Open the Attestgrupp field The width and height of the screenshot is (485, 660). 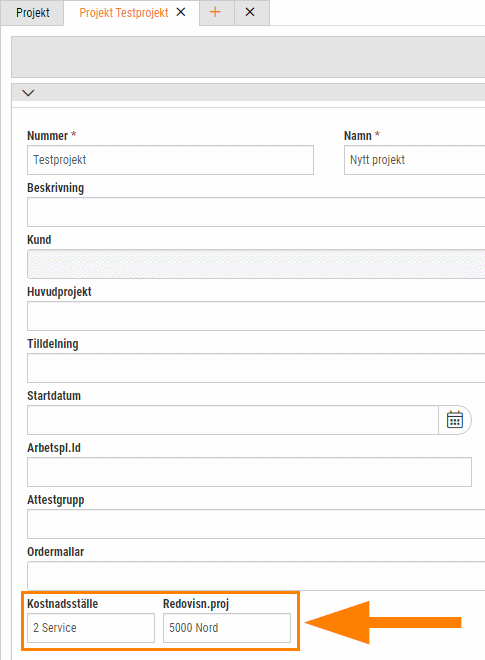[x=256, y=524]
